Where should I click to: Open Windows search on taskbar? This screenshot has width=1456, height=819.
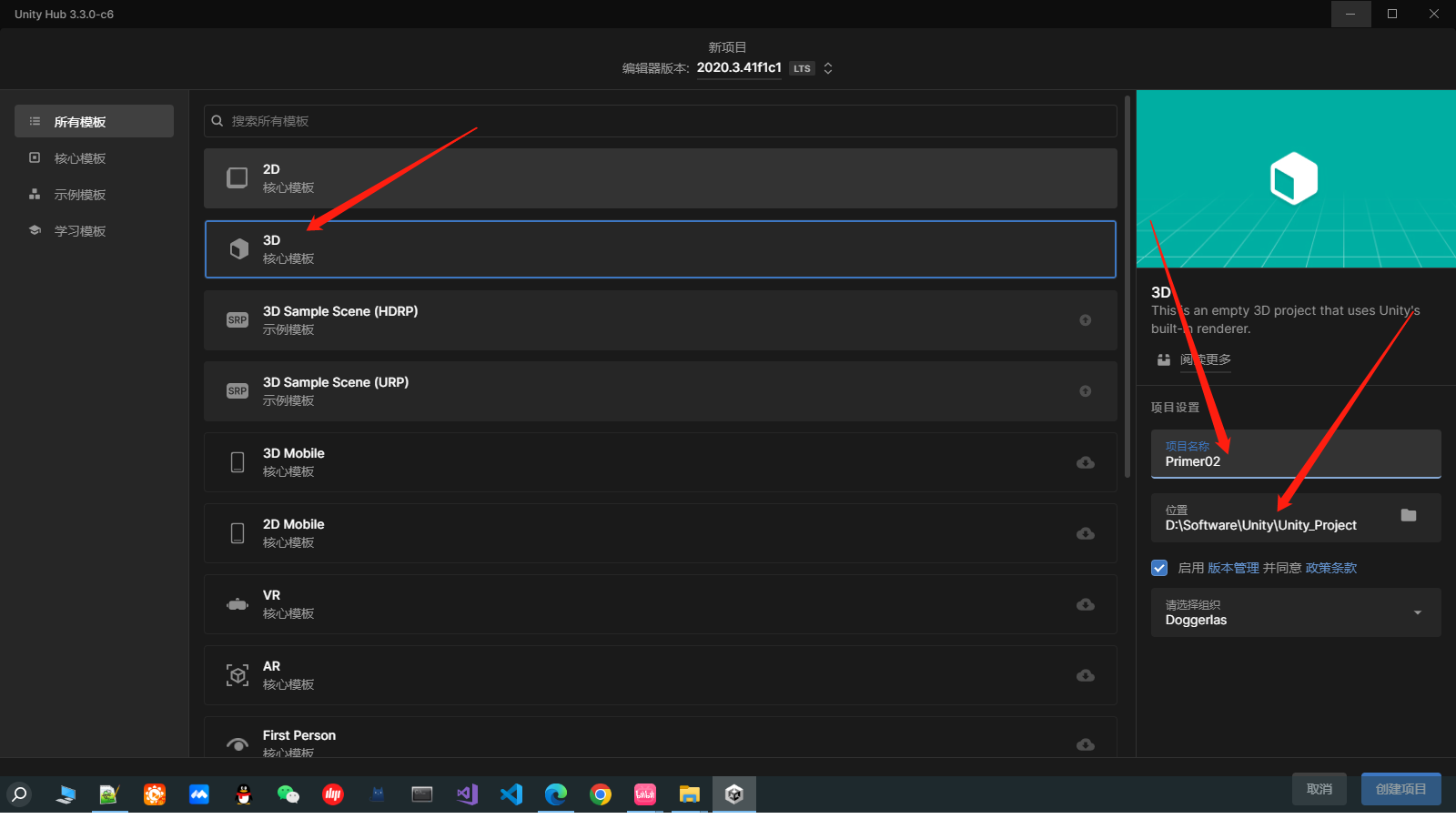point(19,794)
